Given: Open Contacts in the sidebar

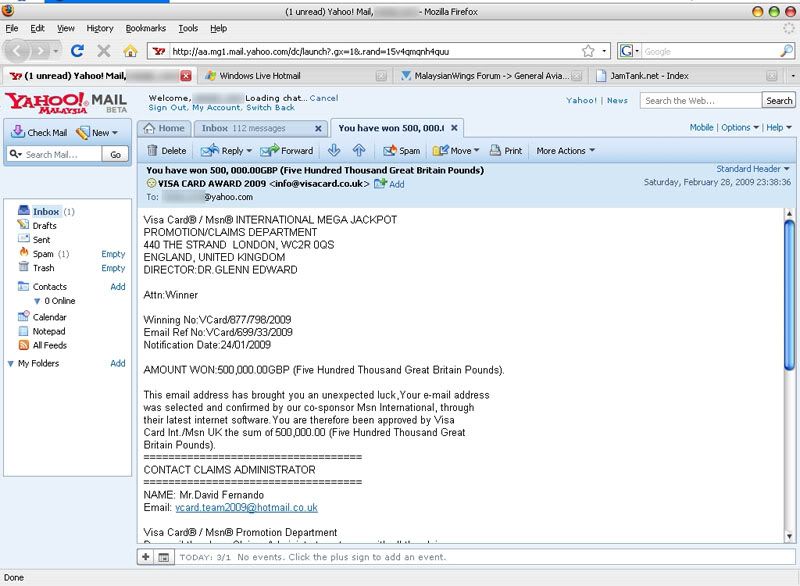Looking at the screenshot, I should click(49, 287).
